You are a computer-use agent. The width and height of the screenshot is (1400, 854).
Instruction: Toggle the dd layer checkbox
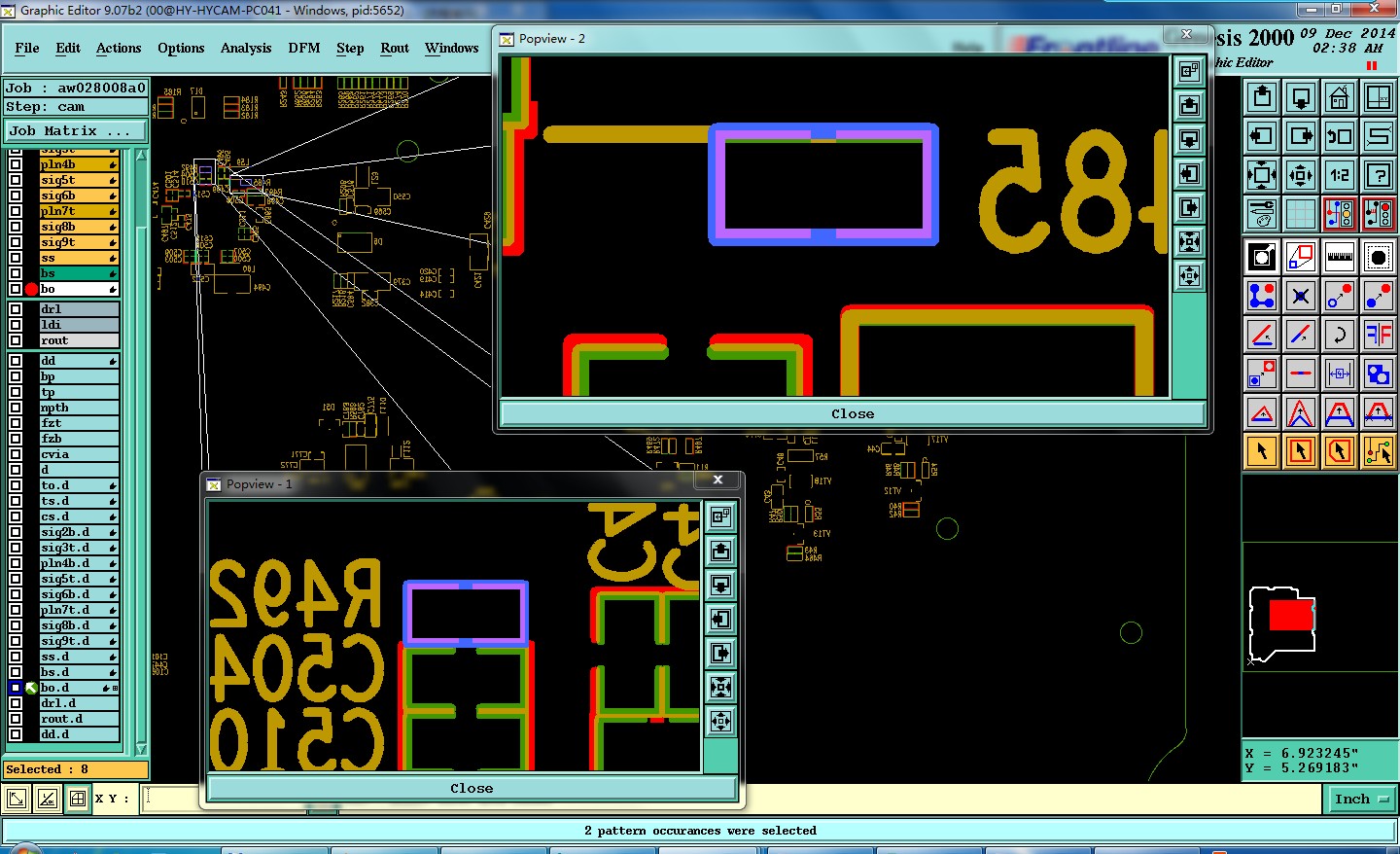coord(16,361)
